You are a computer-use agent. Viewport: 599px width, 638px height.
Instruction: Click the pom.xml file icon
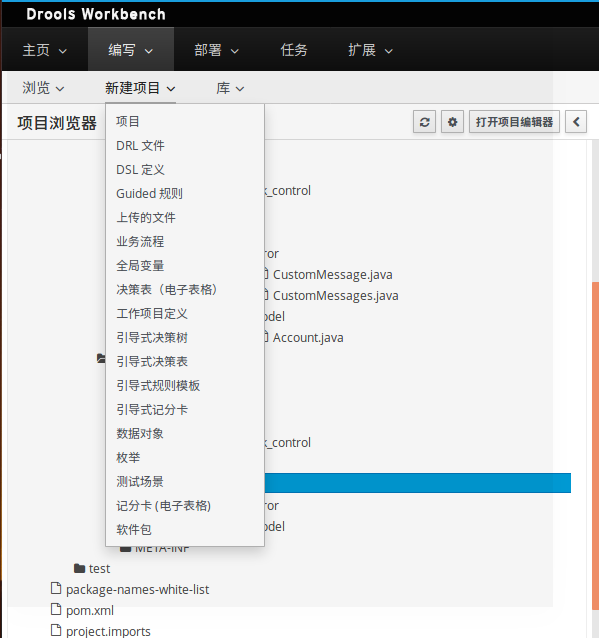click(x=56, y=610)
